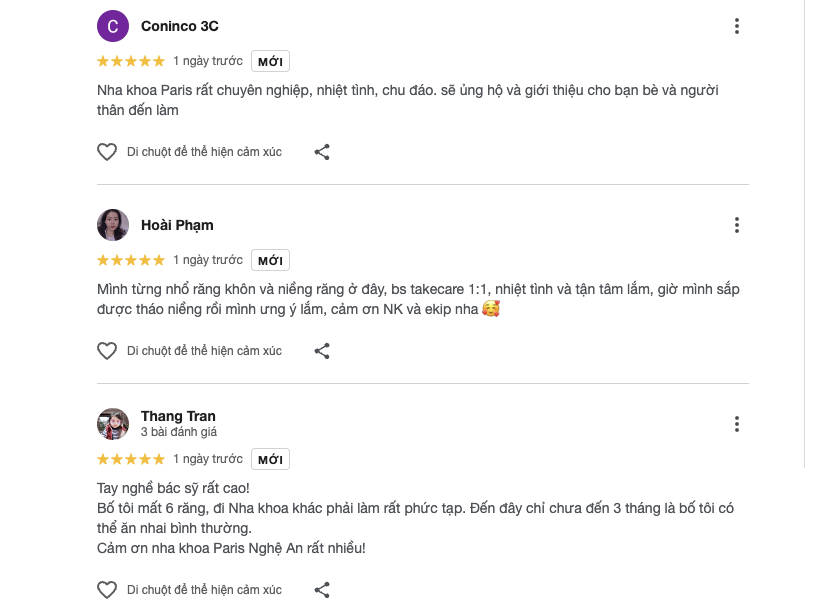Viewport: 813px width, 608px height.
Task: Click the MỚI badge on Thang Tran review
Action: point(270,459)
